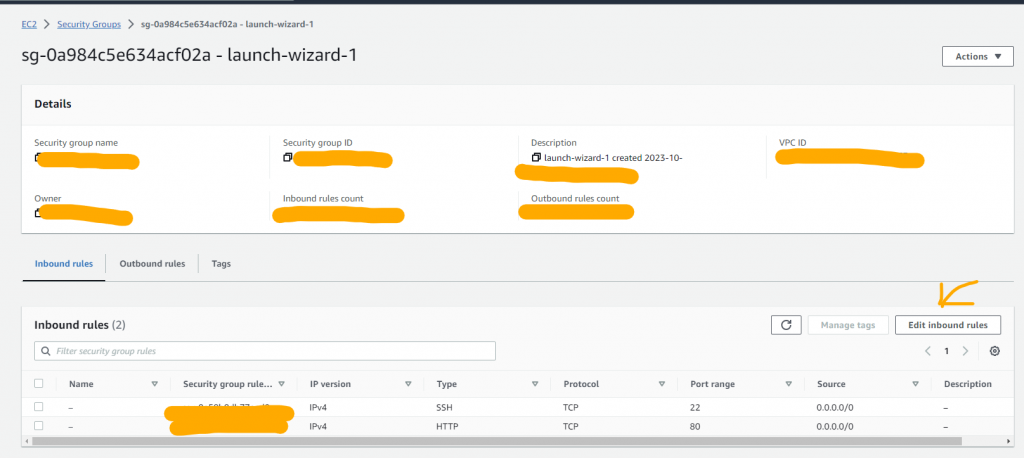Click the Edit inbound rules button
This screenshot has width=1024, height=458.
click(948, 325)
